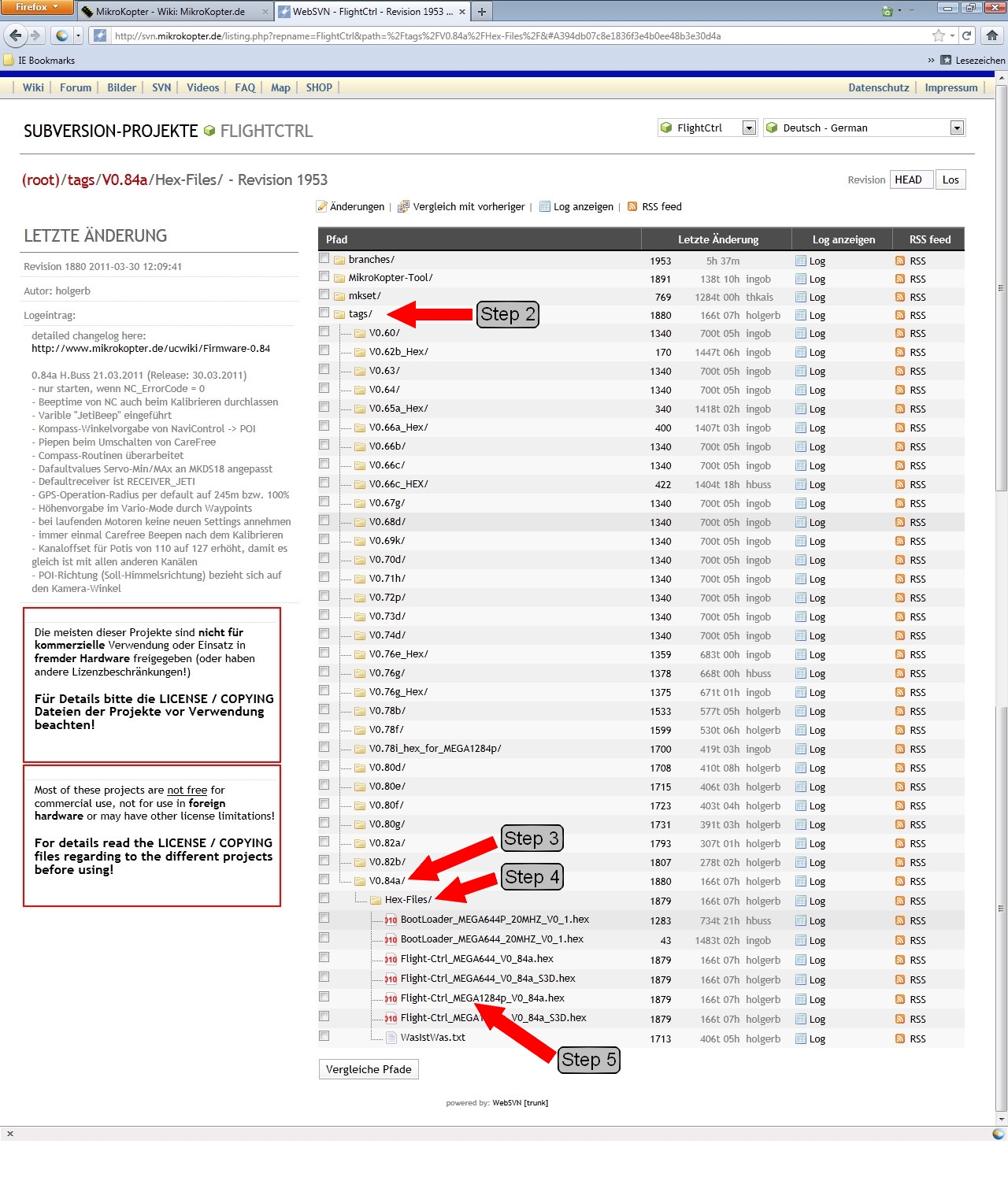Screen dimensions: 1008x1181
Task: Click the RSS icon in branches/ row
Action: pyautogui.click(x=899, y=261)
